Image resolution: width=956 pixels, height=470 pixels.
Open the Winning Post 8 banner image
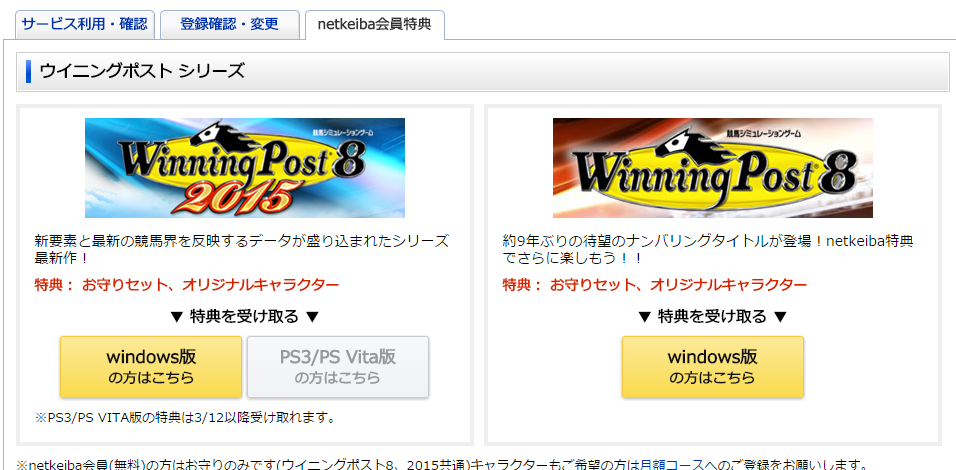pos(713,168)
